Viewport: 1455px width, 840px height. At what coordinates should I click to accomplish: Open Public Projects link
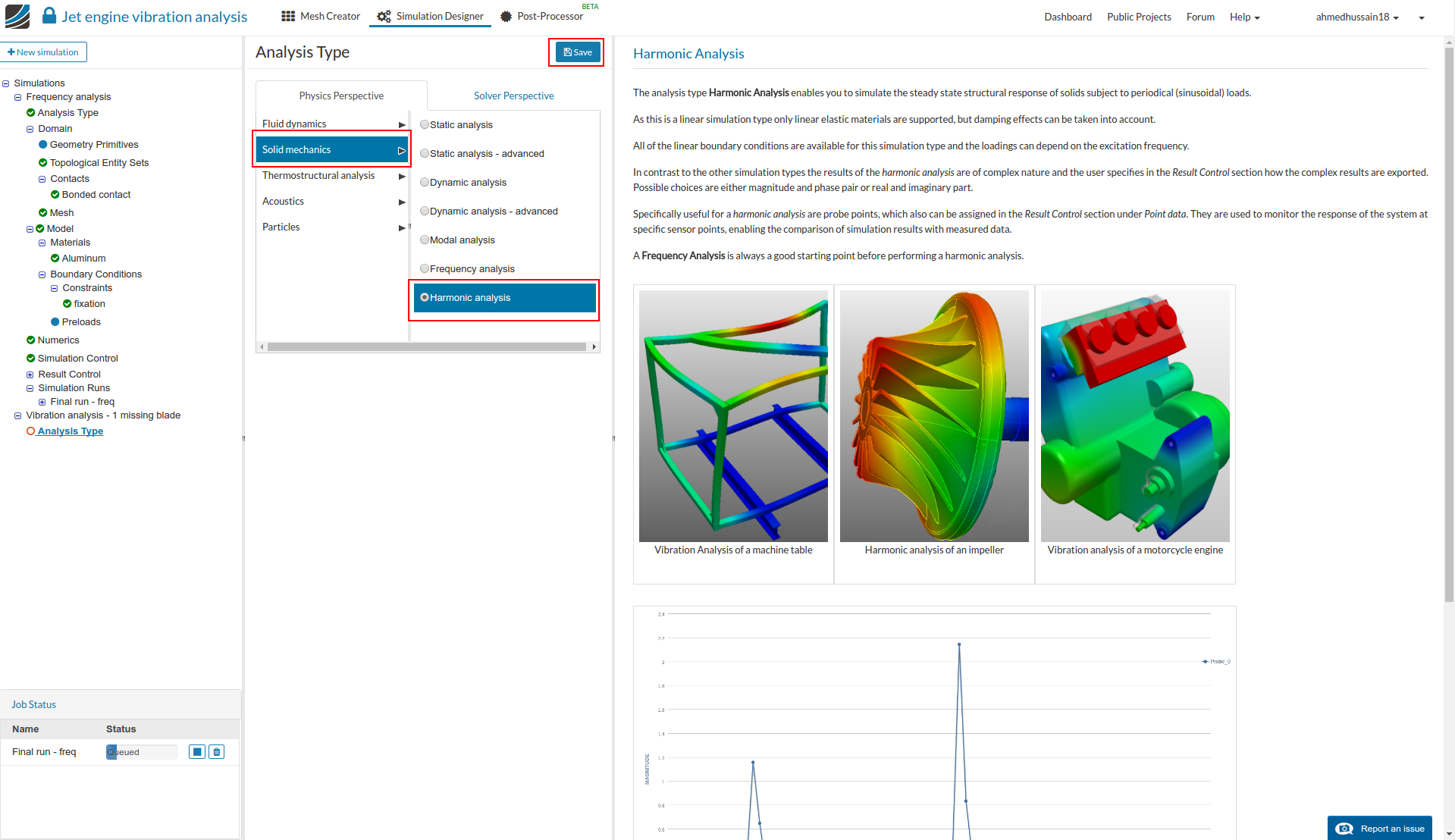pyautogui.click(x=1139, y=17)
